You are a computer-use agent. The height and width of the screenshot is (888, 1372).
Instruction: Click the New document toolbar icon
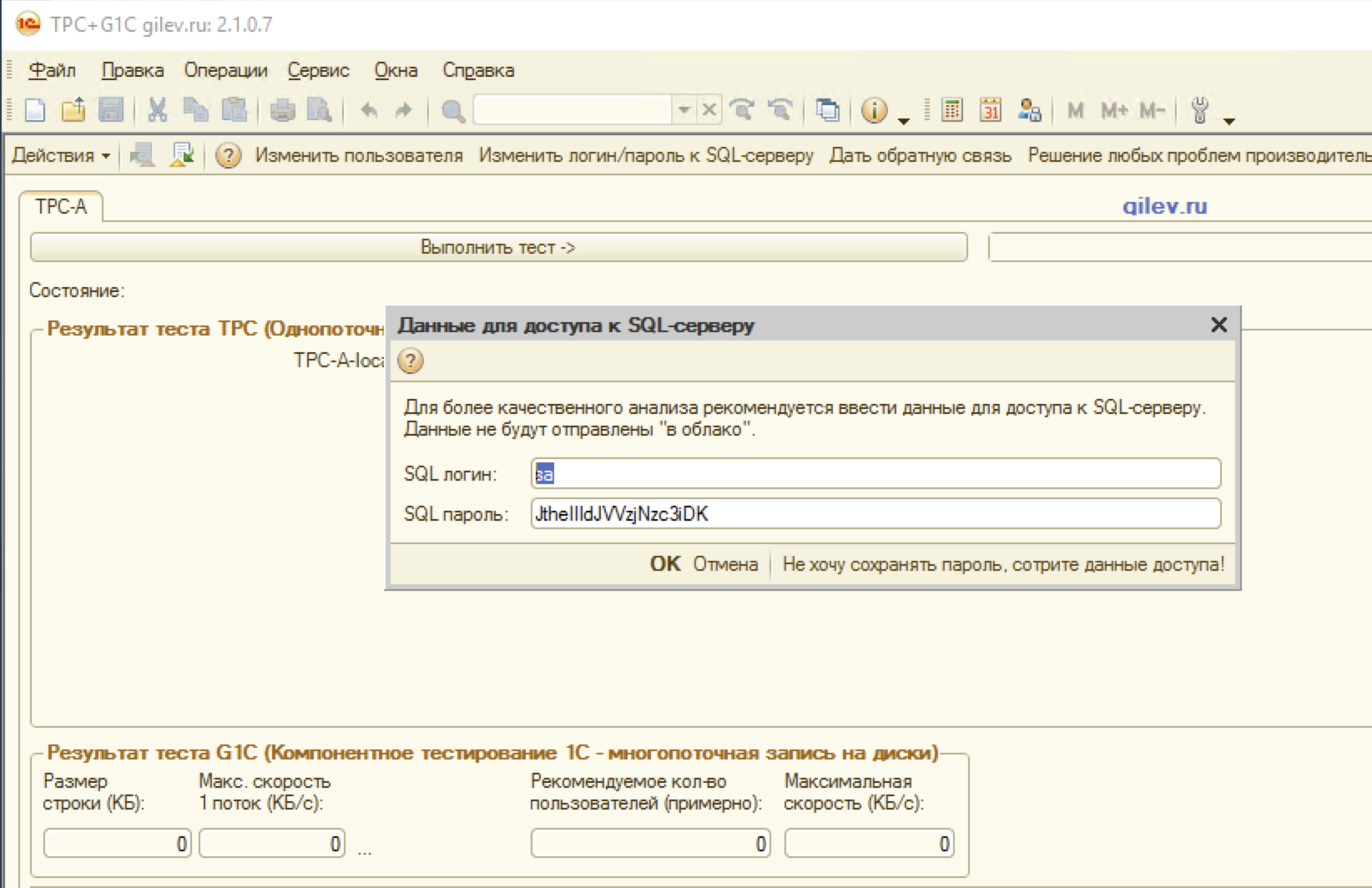[x=35, y=110]
